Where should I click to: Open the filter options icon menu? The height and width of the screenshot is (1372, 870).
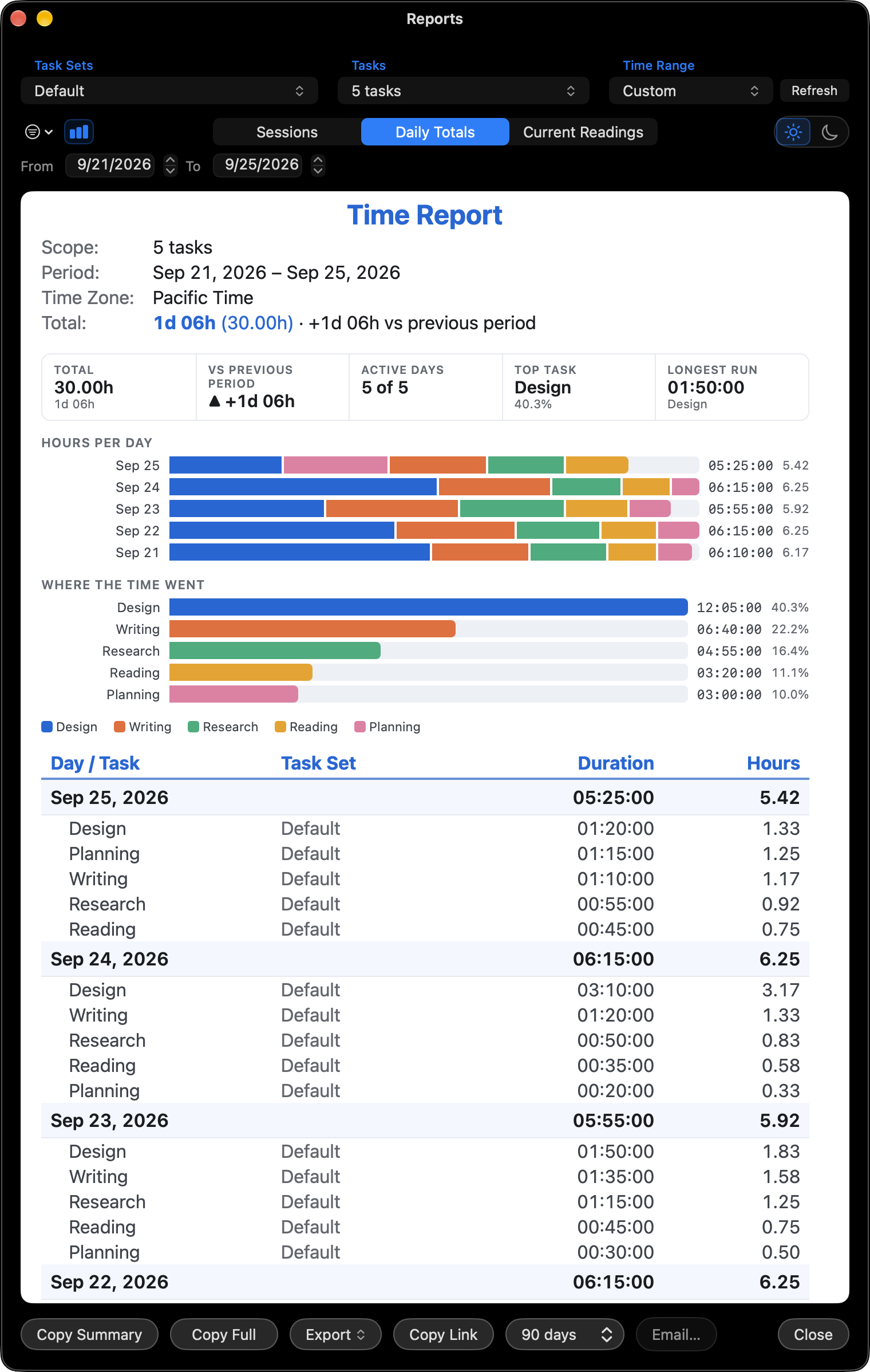coord(39,132)
